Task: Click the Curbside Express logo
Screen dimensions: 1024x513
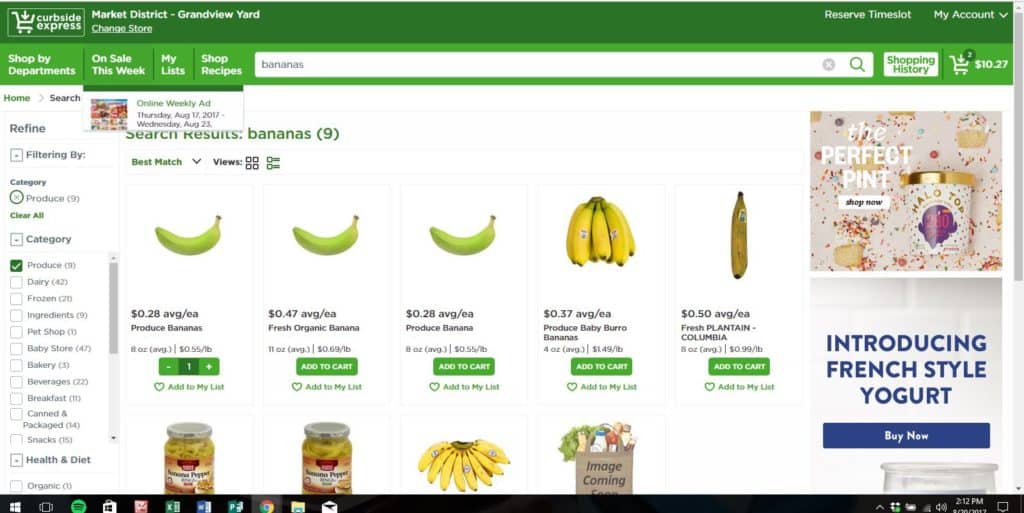Action: pos(46,22)
